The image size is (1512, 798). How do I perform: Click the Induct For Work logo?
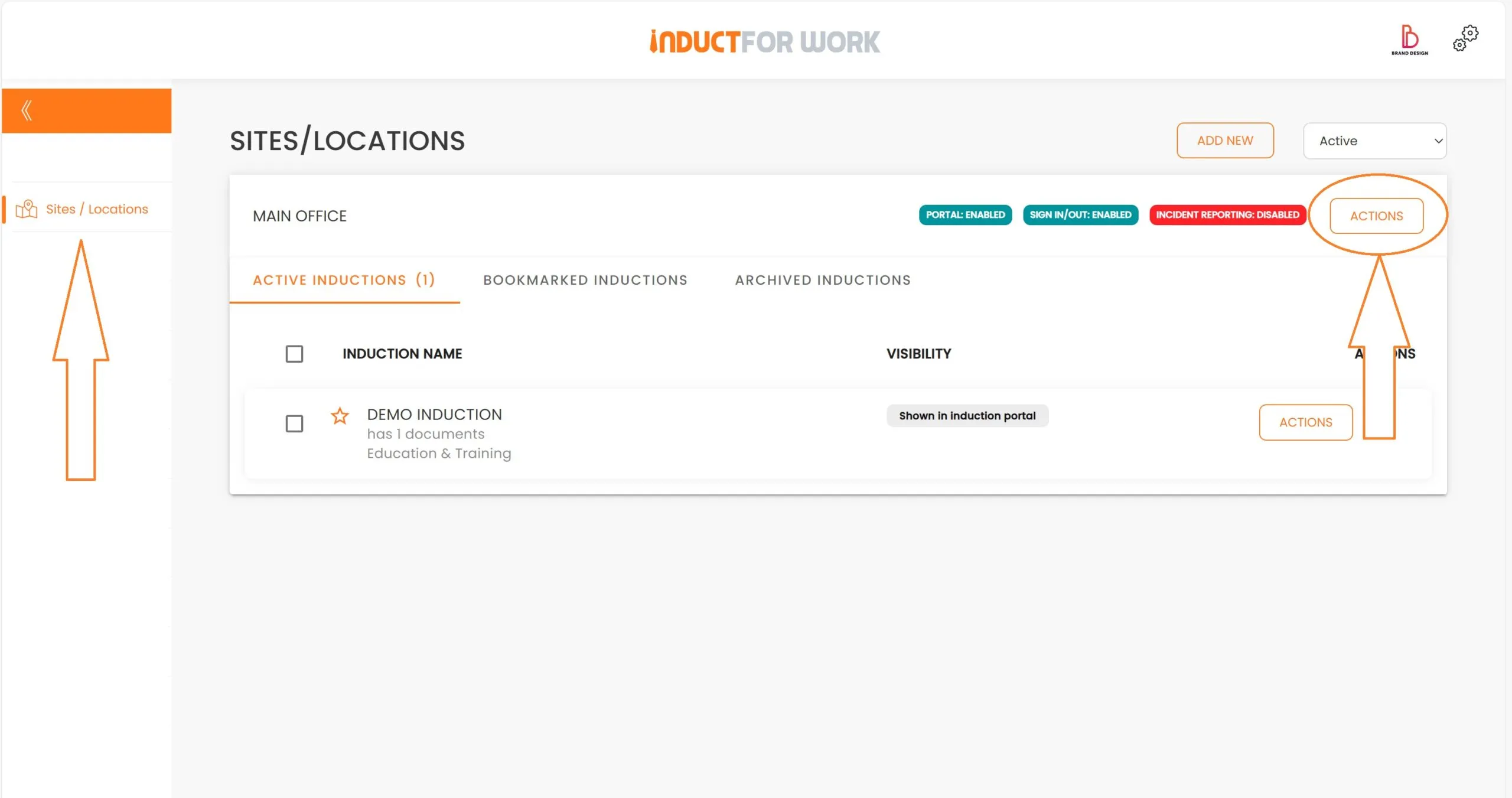click(764, 42)
